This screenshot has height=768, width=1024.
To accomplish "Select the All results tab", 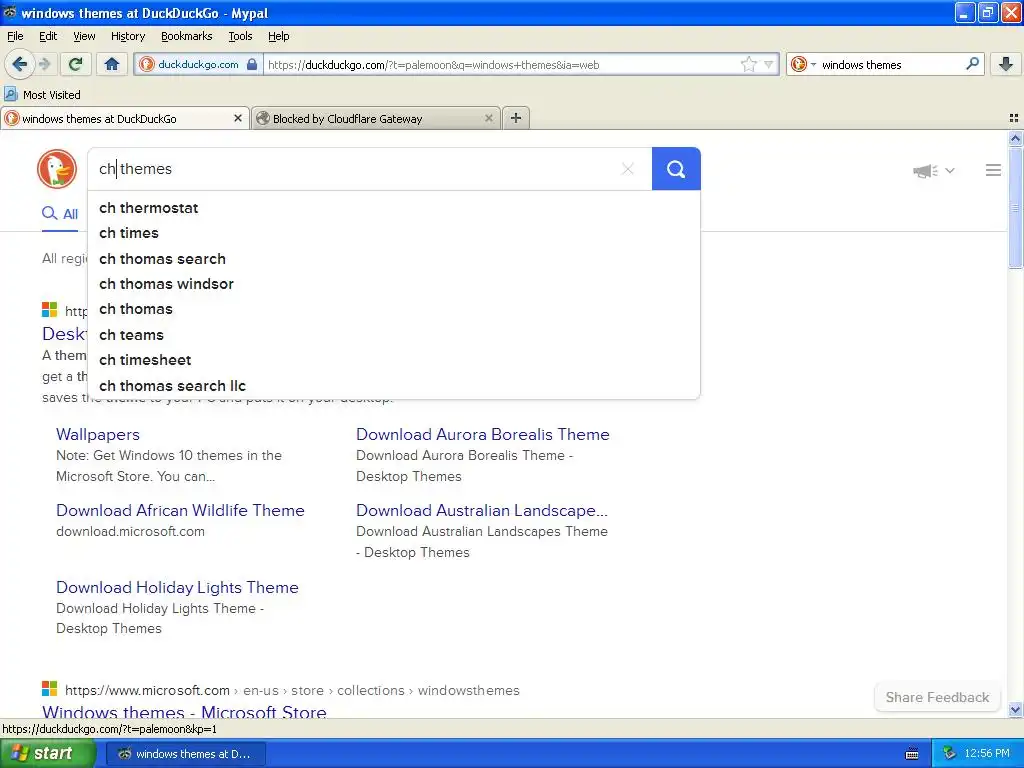I will coord(60,214).
